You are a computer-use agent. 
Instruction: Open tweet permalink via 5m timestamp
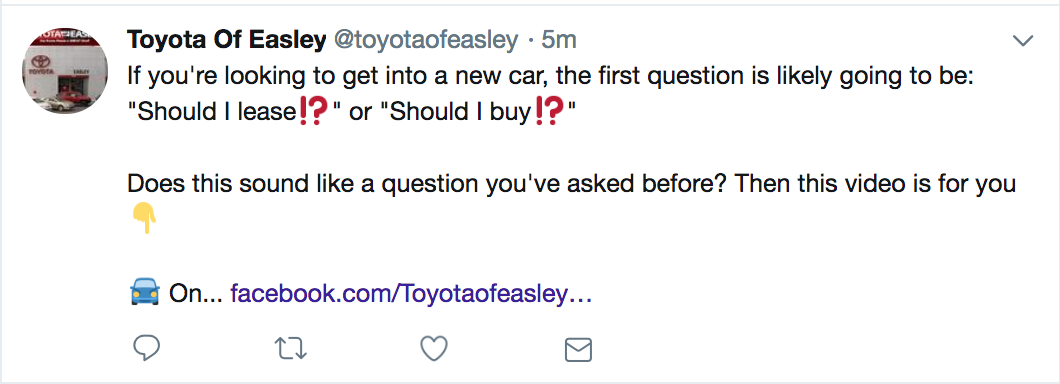[559, 41]
